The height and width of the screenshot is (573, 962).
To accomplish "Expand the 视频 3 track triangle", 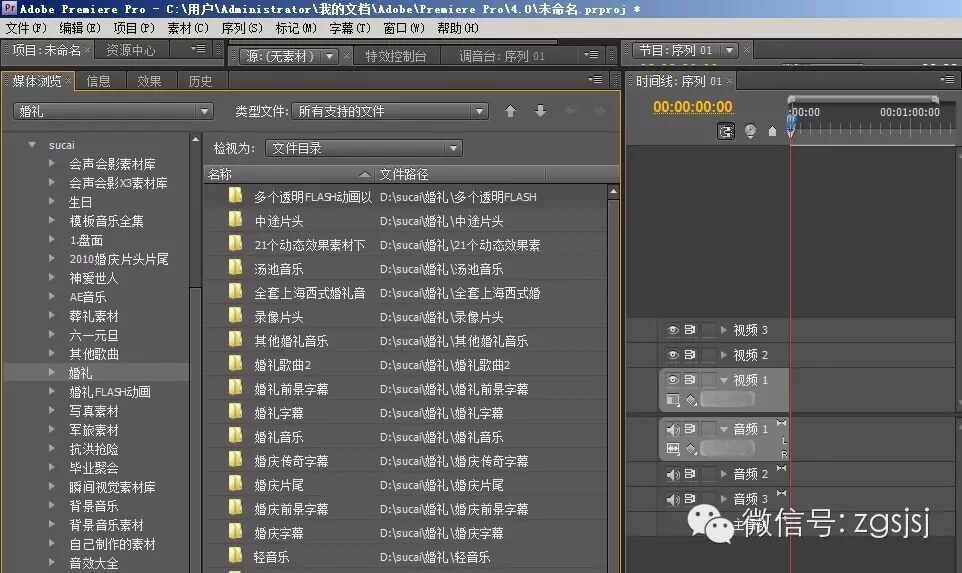I will click(x=724, y=330).
